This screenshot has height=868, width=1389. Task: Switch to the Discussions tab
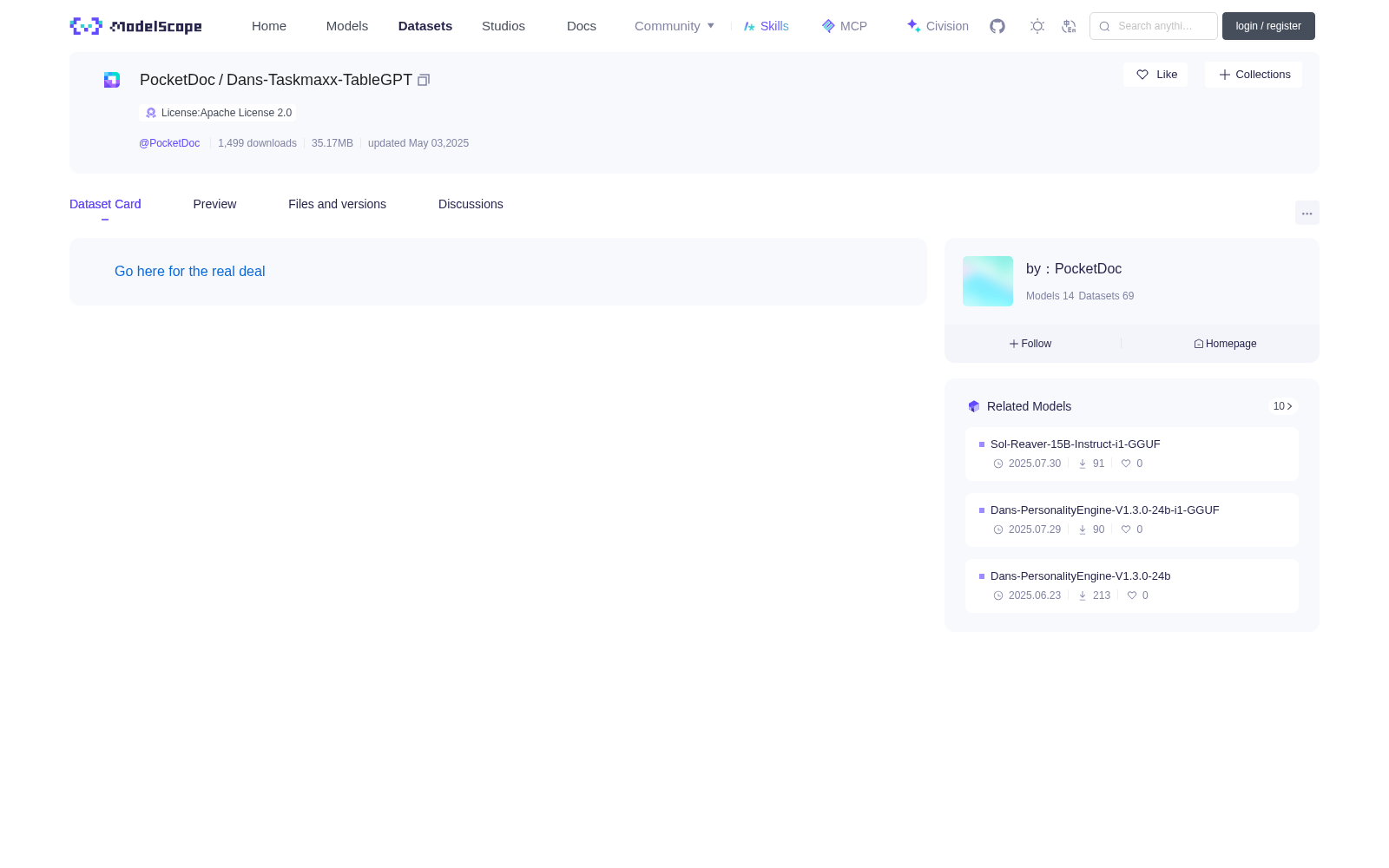pos(471,204)
